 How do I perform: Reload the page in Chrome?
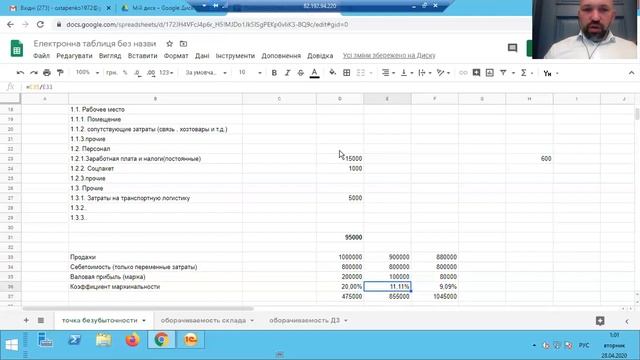[40, 24]
